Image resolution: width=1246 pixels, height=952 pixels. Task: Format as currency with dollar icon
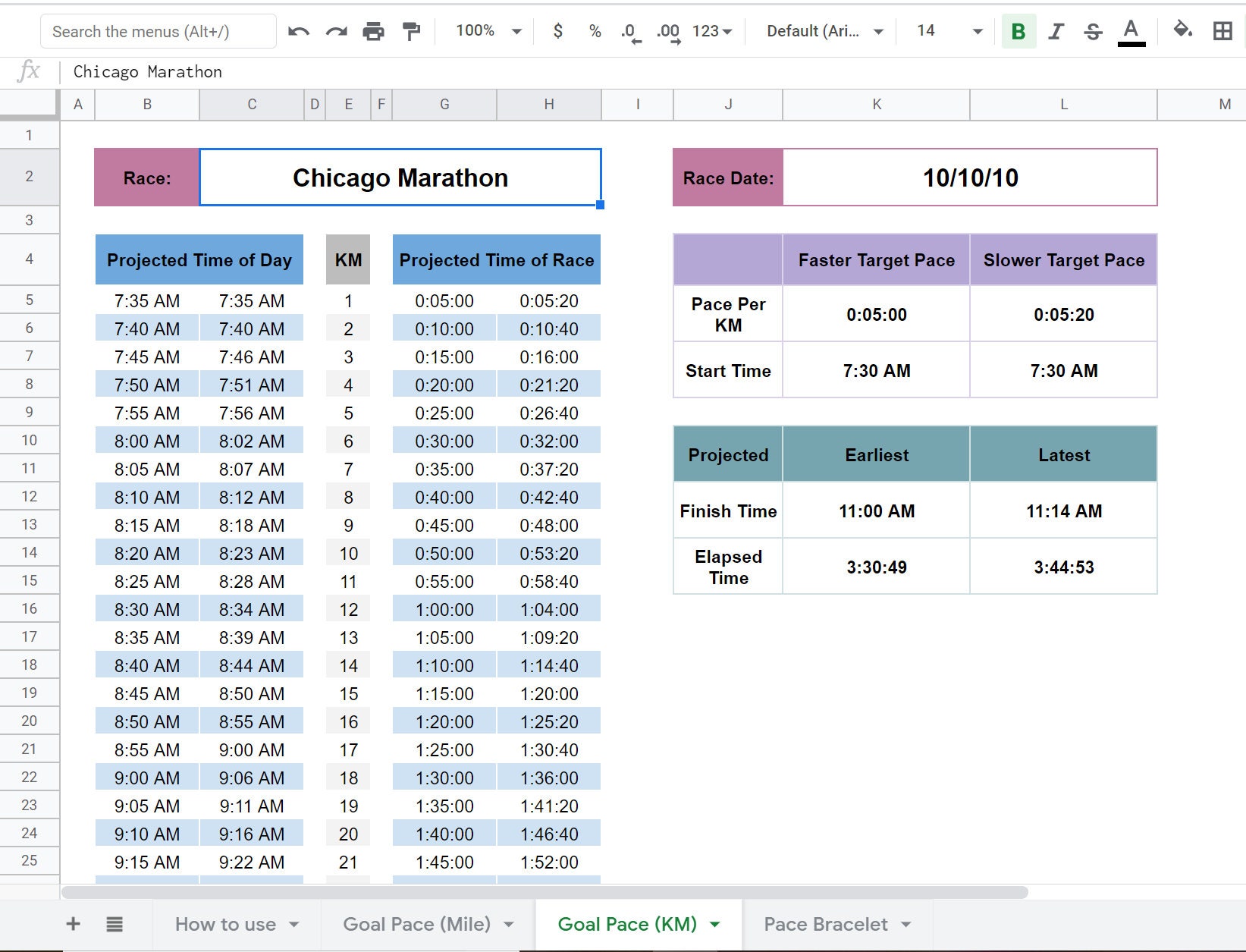pos(558,31)
